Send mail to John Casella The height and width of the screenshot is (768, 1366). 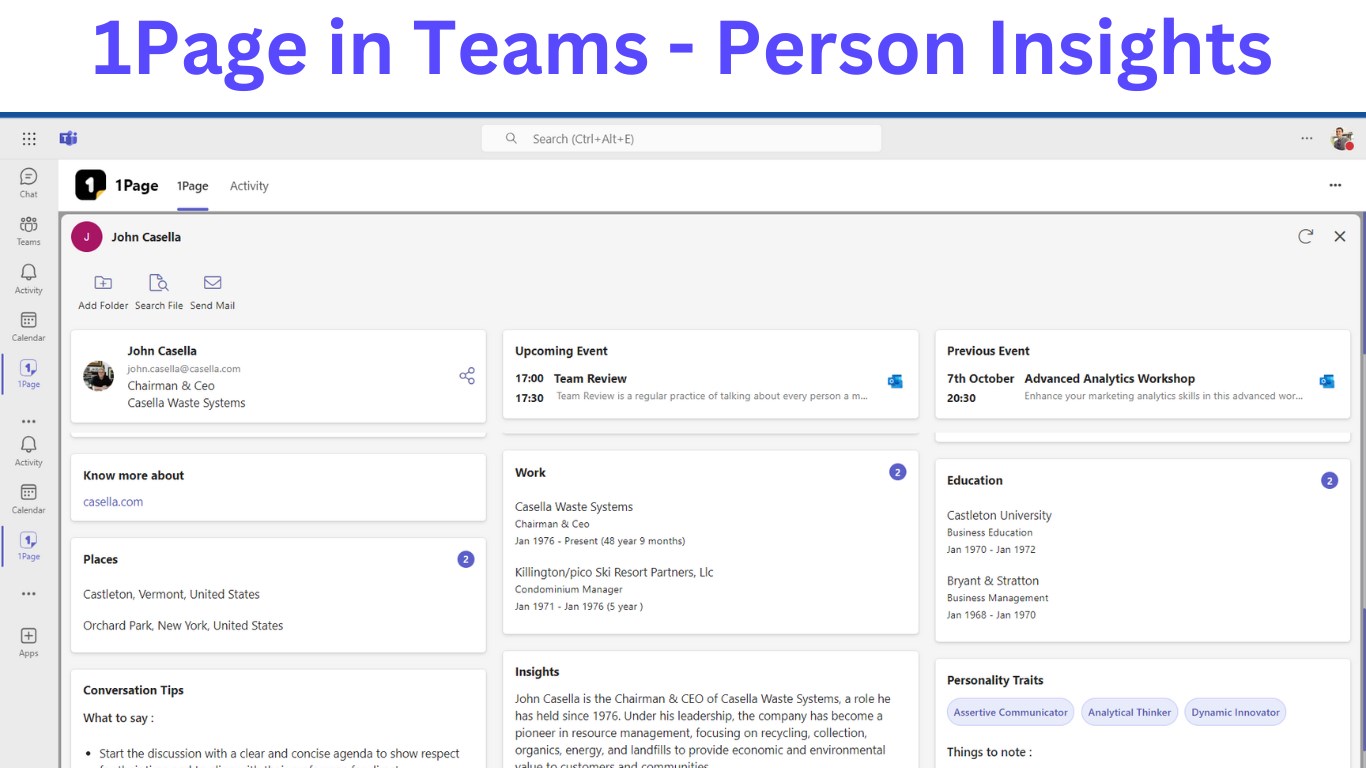[212, 292]
